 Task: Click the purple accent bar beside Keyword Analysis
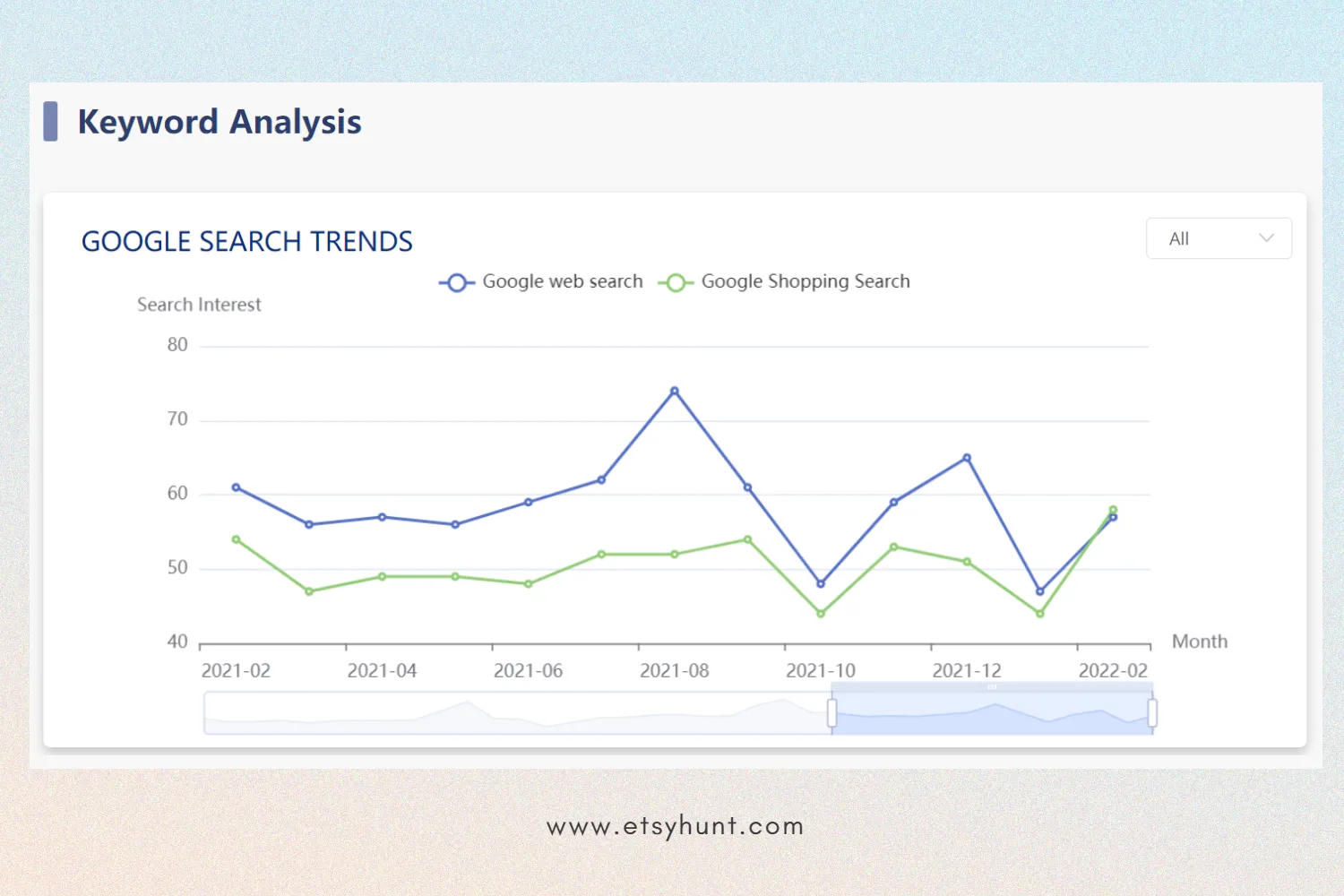(x=52, y=122)
